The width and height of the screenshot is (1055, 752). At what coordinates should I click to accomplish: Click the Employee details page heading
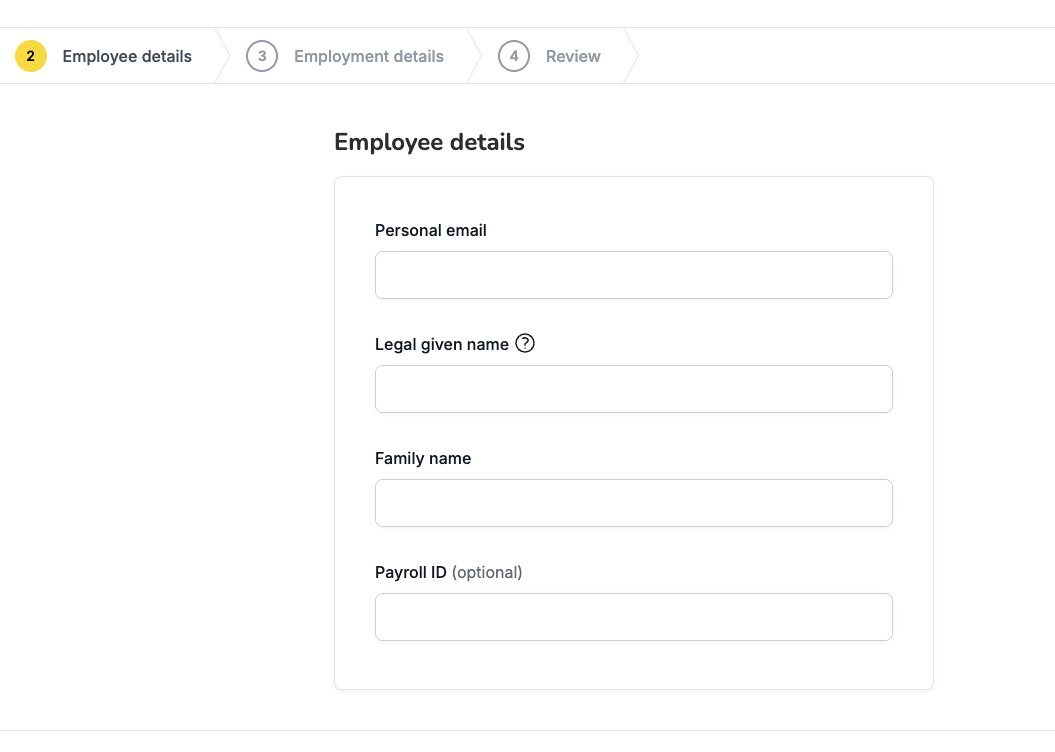pyautogui.click(x=429, y=143)
